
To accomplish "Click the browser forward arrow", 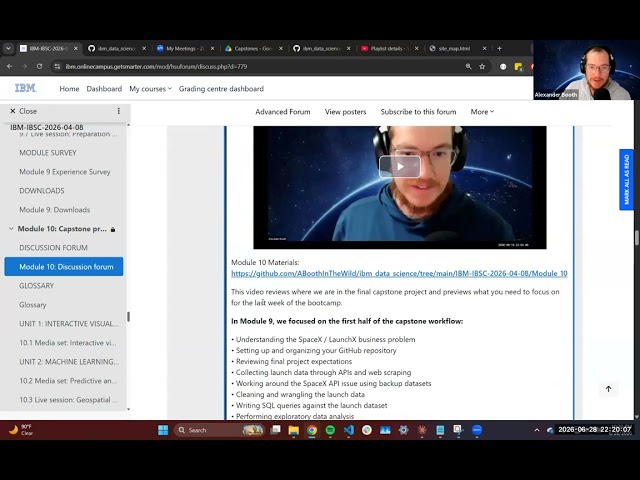I will click(24, 66).
